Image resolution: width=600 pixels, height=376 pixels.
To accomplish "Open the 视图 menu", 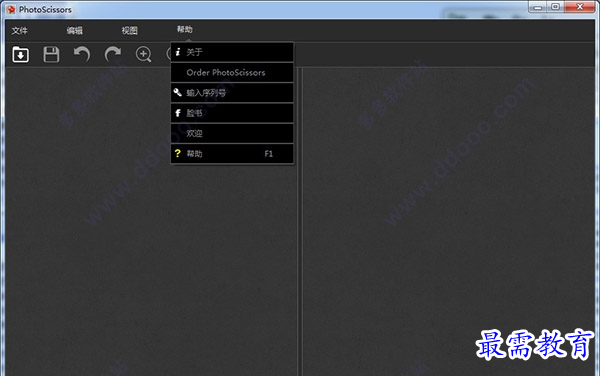I will [x=130, y=31].
